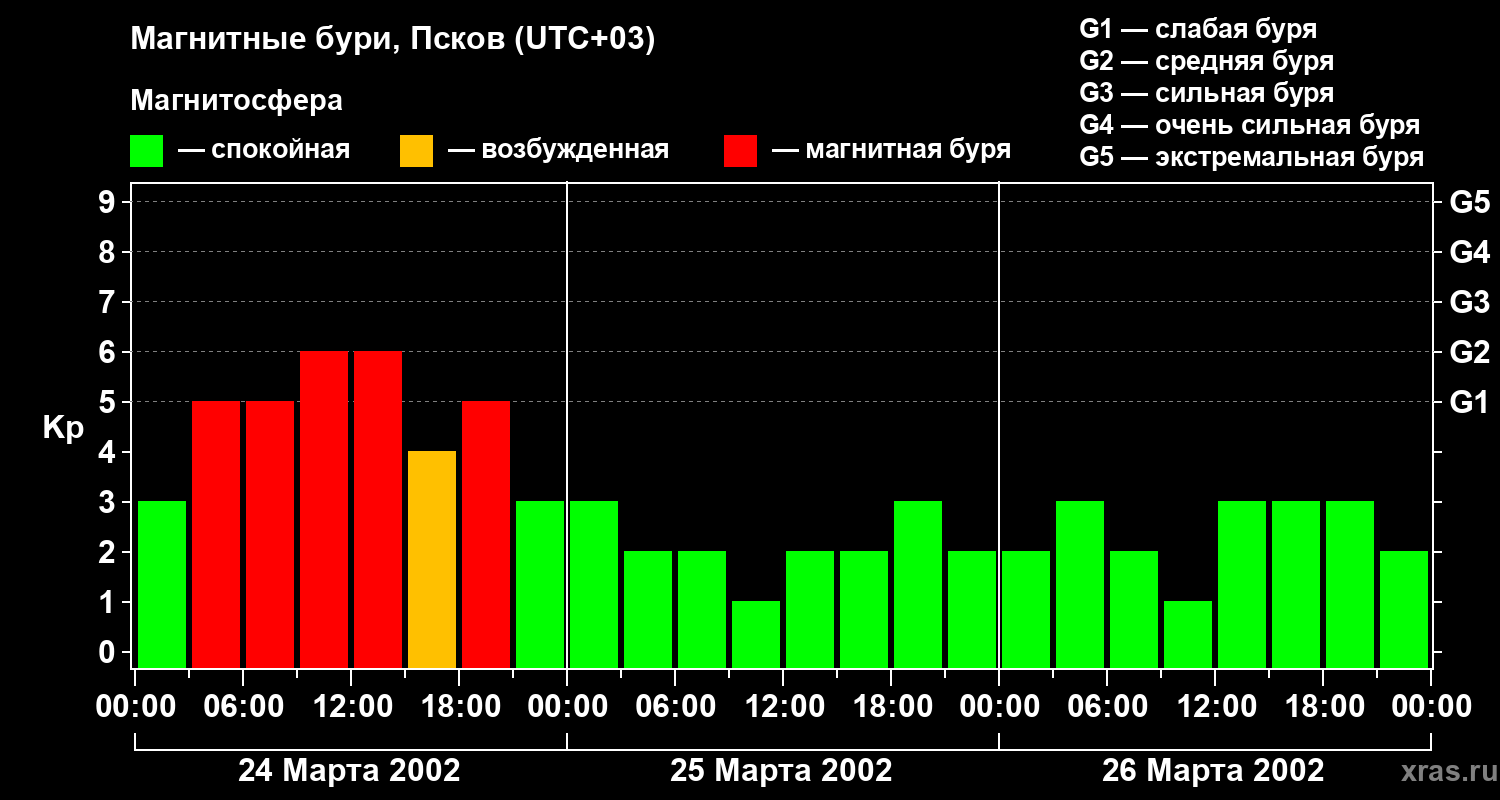
Task: Click the green Kp 1 bar on 26 March
Action: pyautogui.click(x=1188, y=634)
